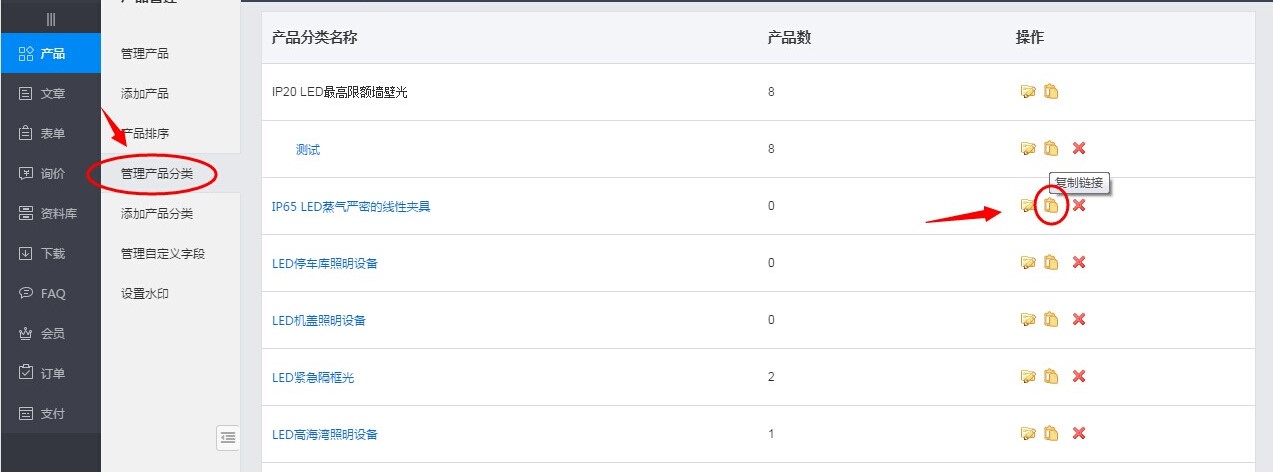
Task: Copy link for 测试 subcategory
Action: pyautogui.click(x=1050, y=149)
